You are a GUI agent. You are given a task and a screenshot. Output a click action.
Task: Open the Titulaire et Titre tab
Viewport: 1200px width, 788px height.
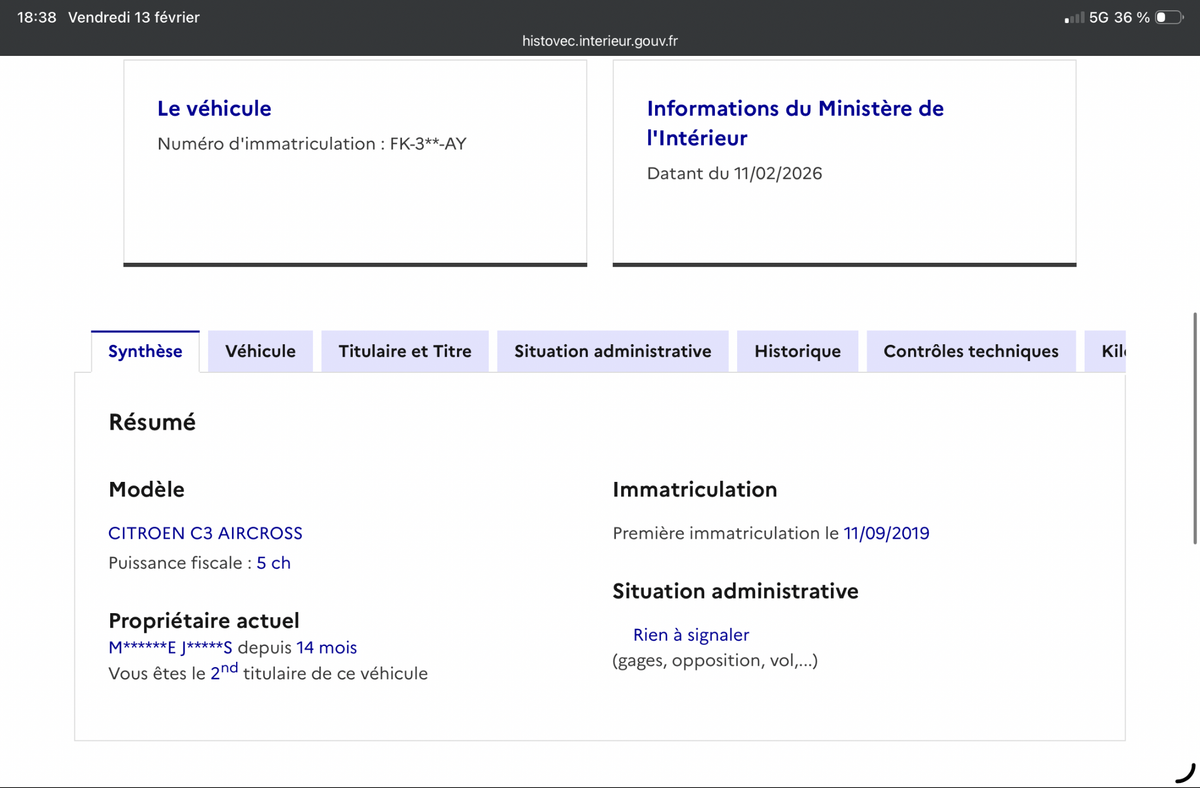tap(405, 351)
